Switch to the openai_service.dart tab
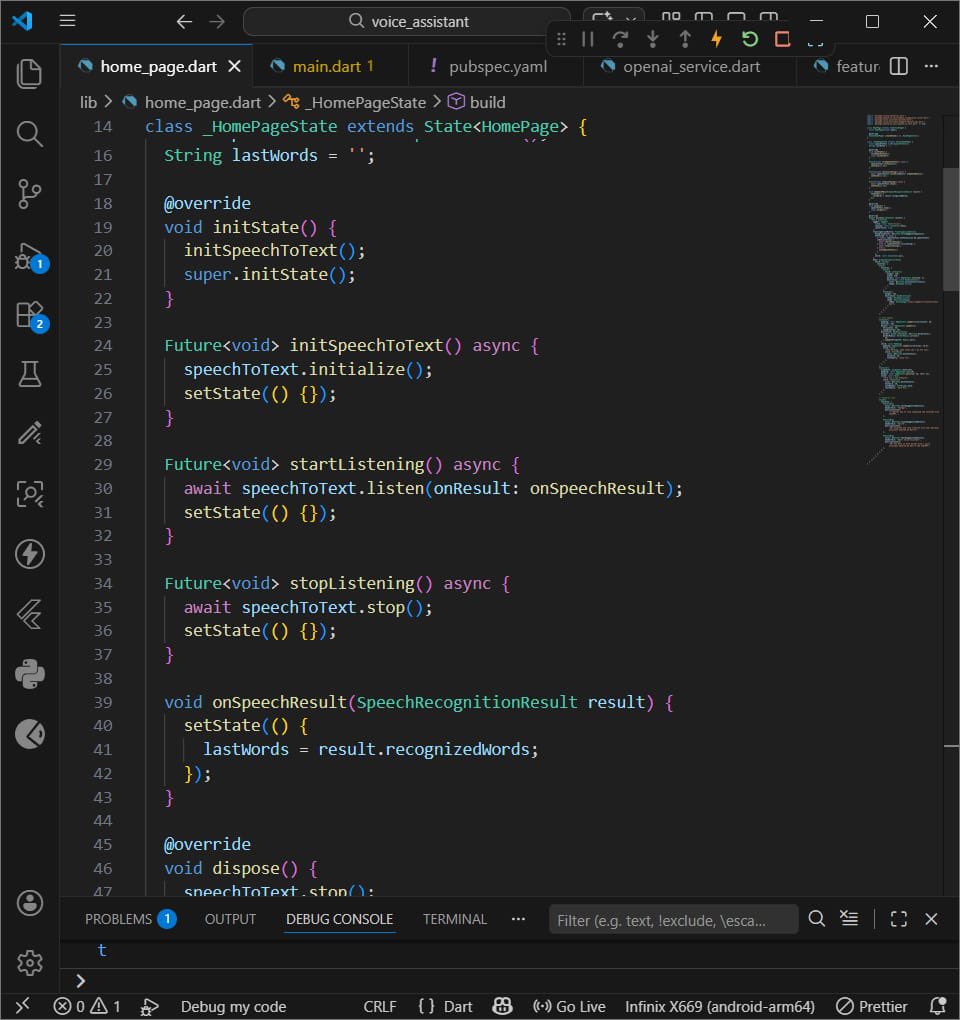The width and height of the screenshot is (960, 1020). pos(691,66)
